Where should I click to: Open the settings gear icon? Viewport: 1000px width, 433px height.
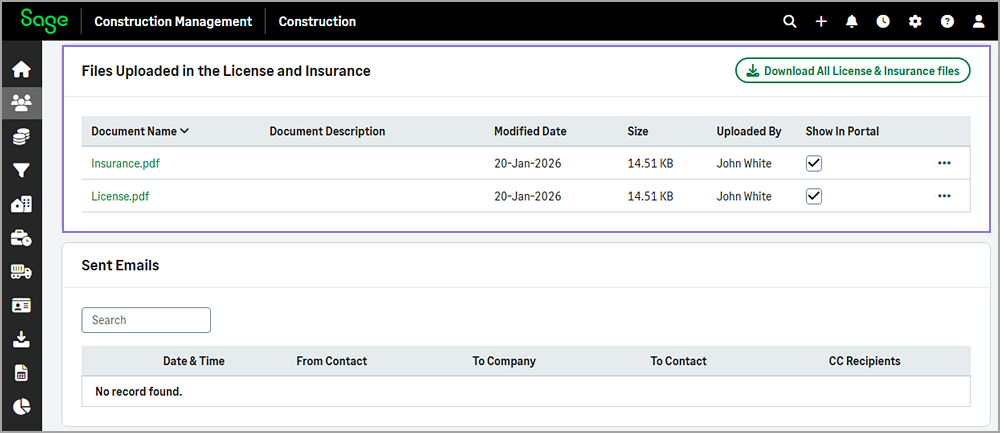[x=915, y=21]
